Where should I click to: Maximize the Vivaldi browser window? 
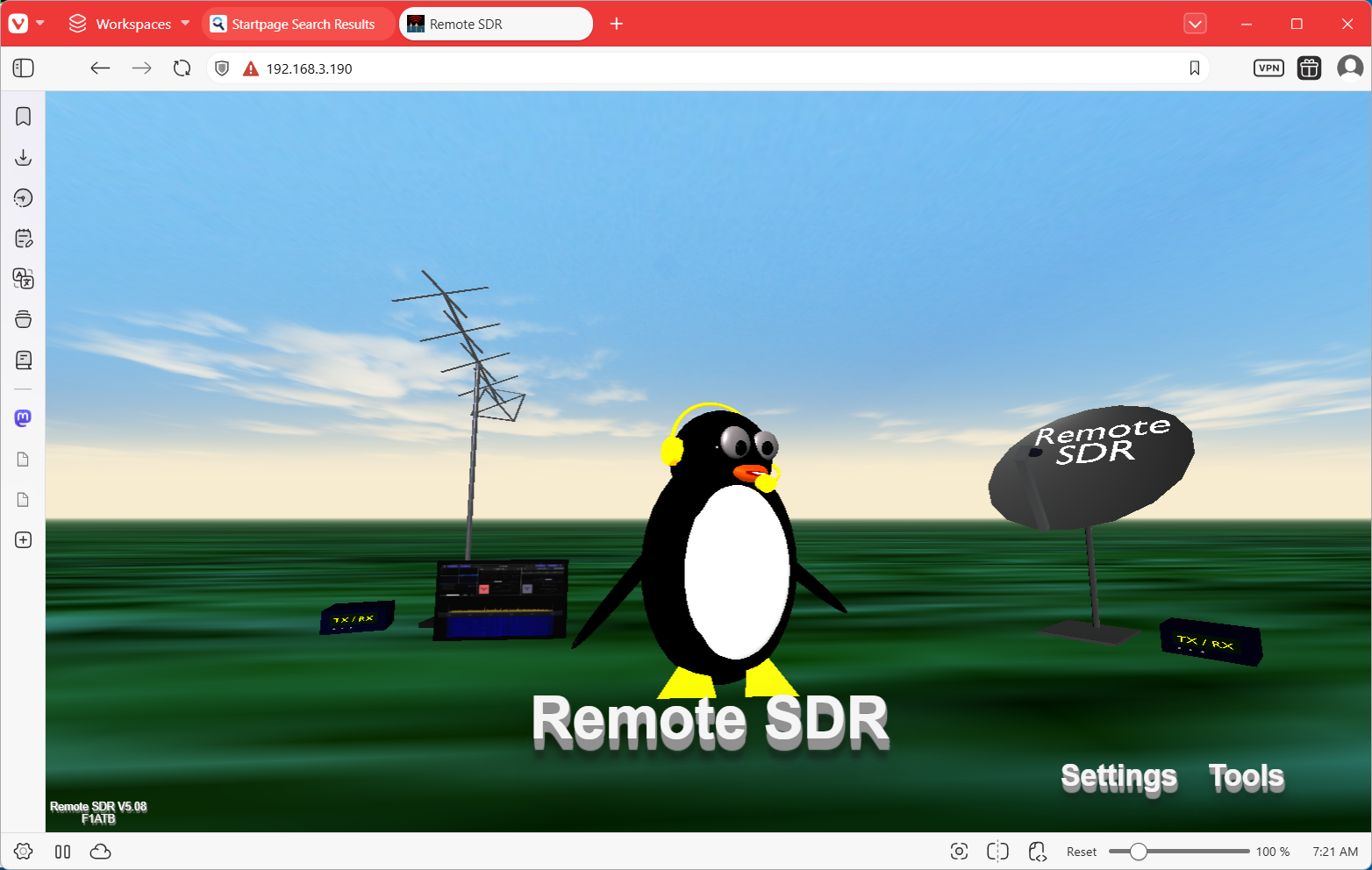tap(1297, 24)
